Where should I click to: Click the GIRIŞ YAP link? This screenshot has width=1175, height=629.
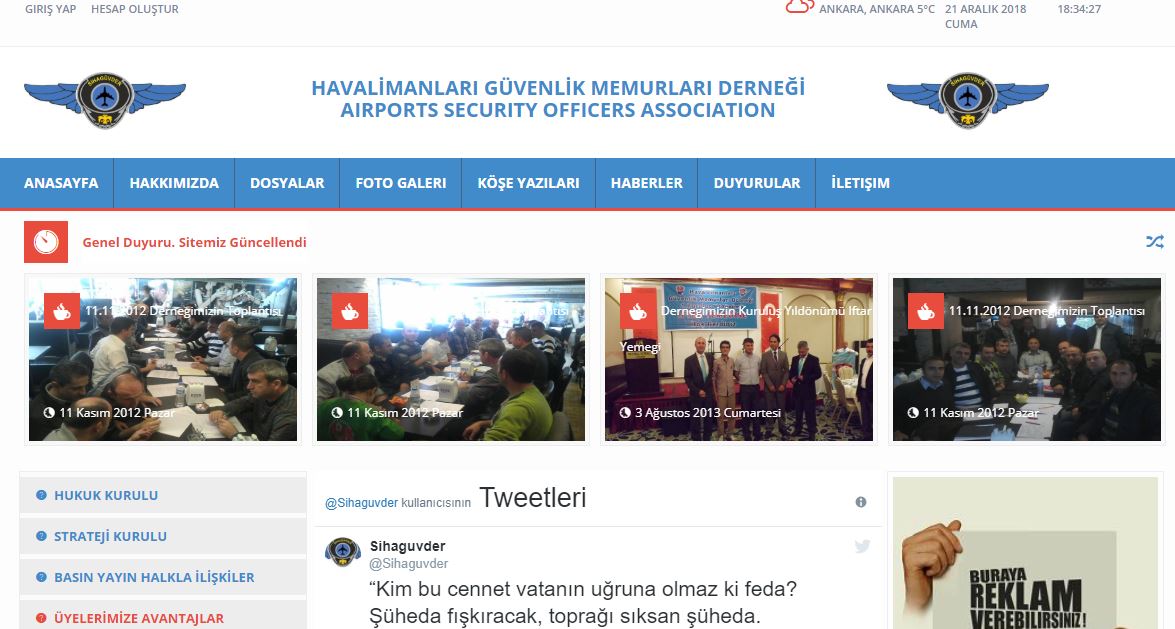coord(50,9)
